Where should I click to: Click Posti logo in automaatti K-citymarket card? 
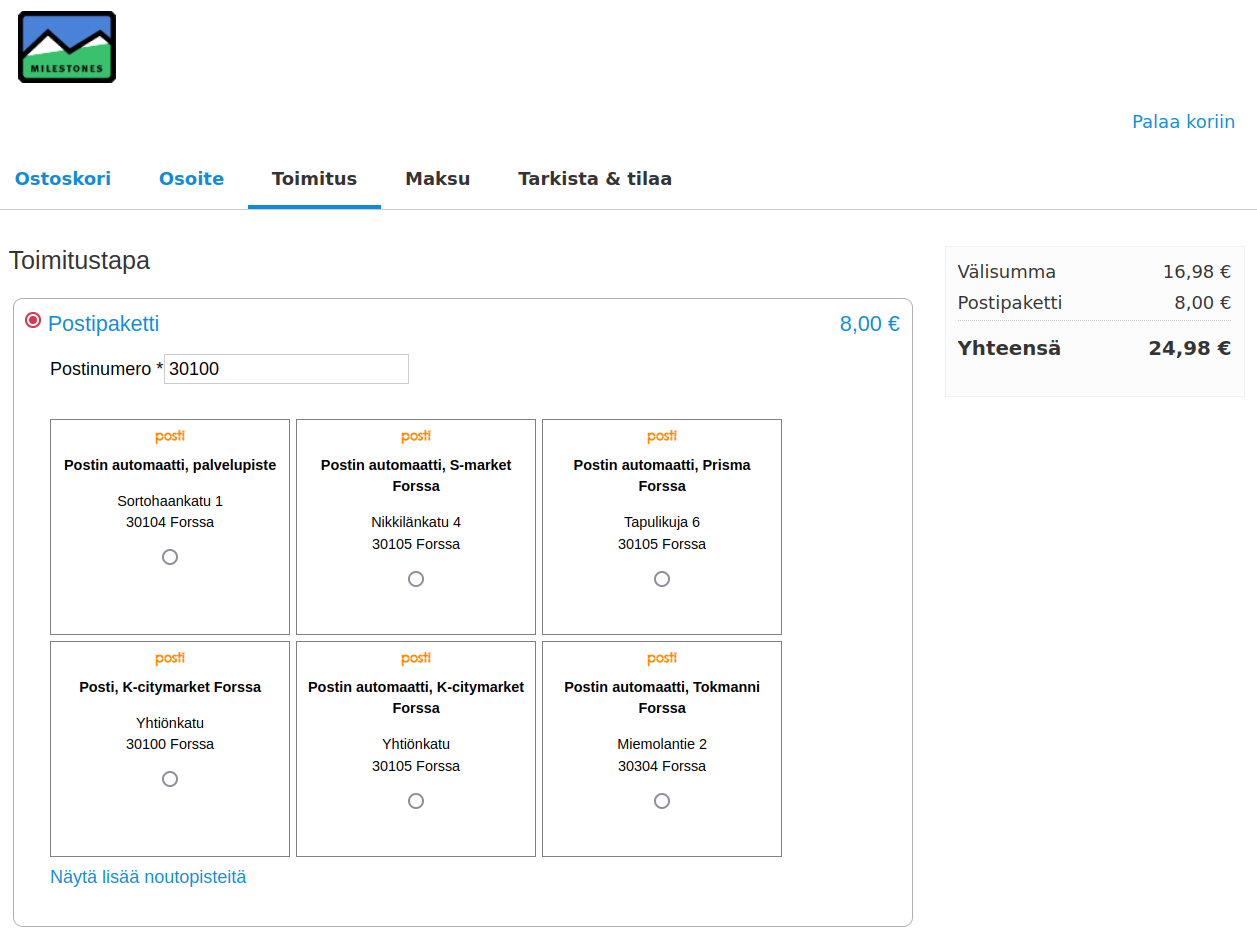tap(416, 658)
